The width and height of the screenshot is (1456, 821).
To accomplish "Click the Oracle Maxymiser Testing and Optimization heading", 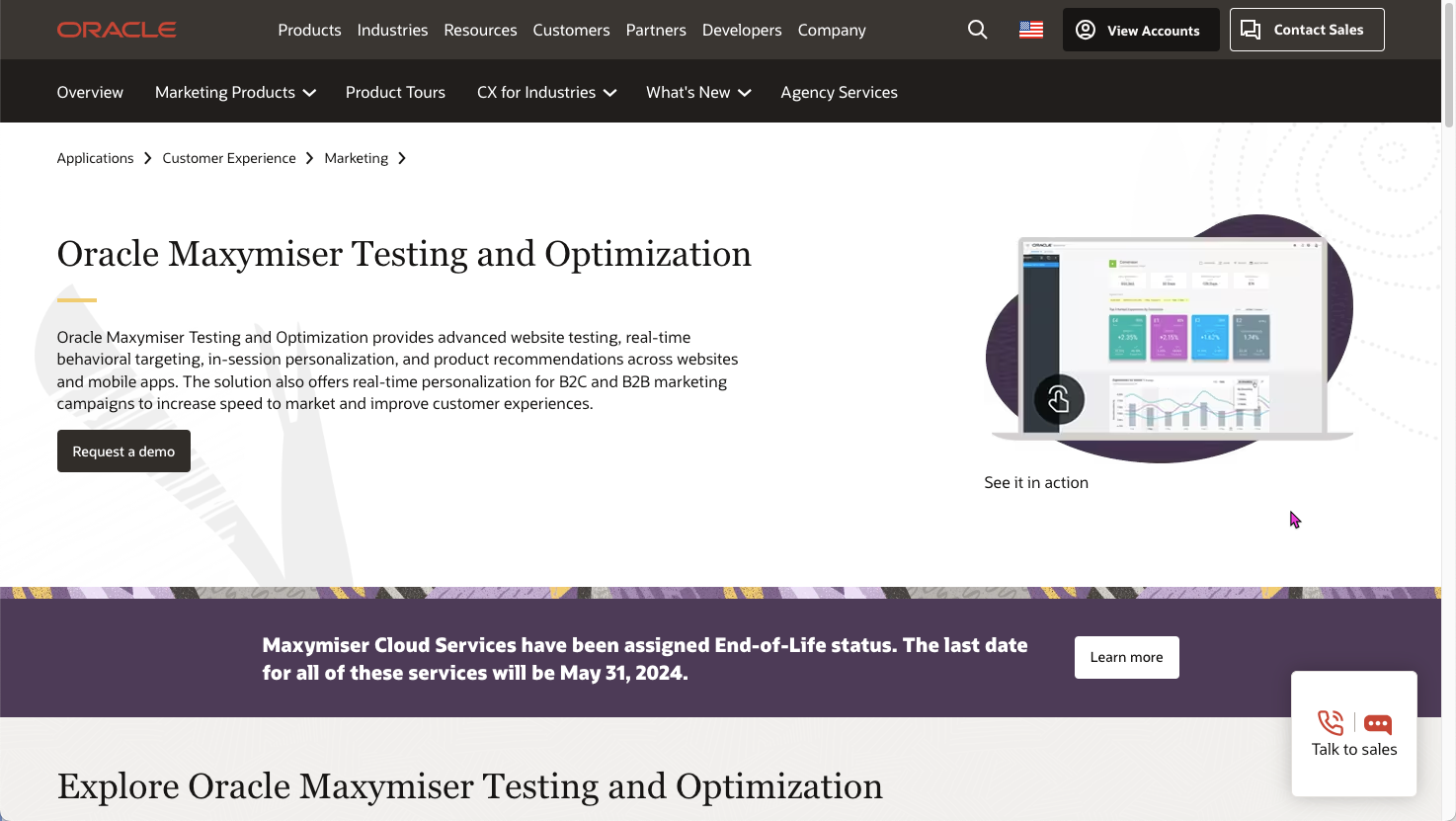I will [404, 254].
